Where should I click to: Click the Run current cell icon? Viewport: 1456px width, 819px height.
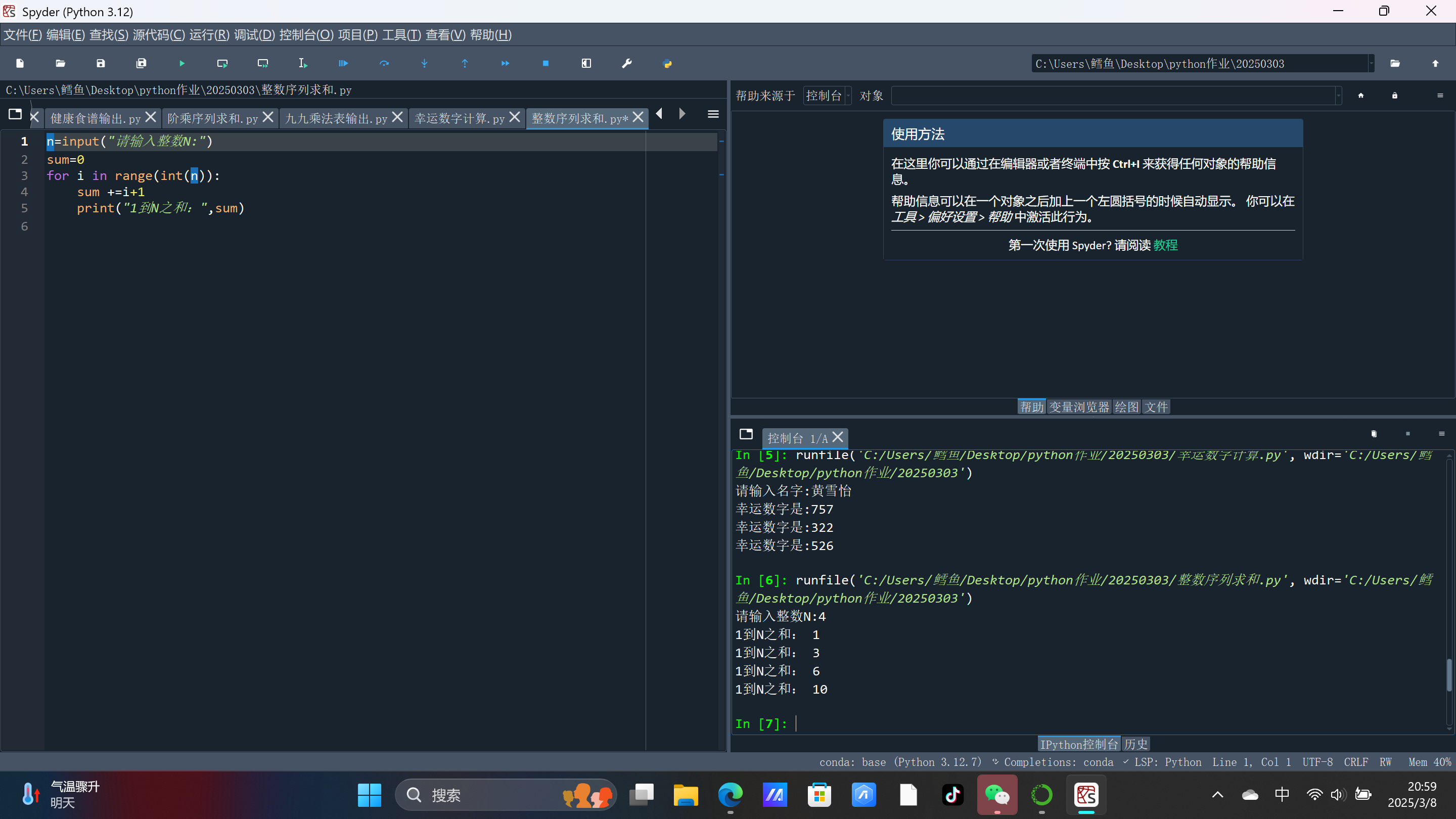pos(222,63)
